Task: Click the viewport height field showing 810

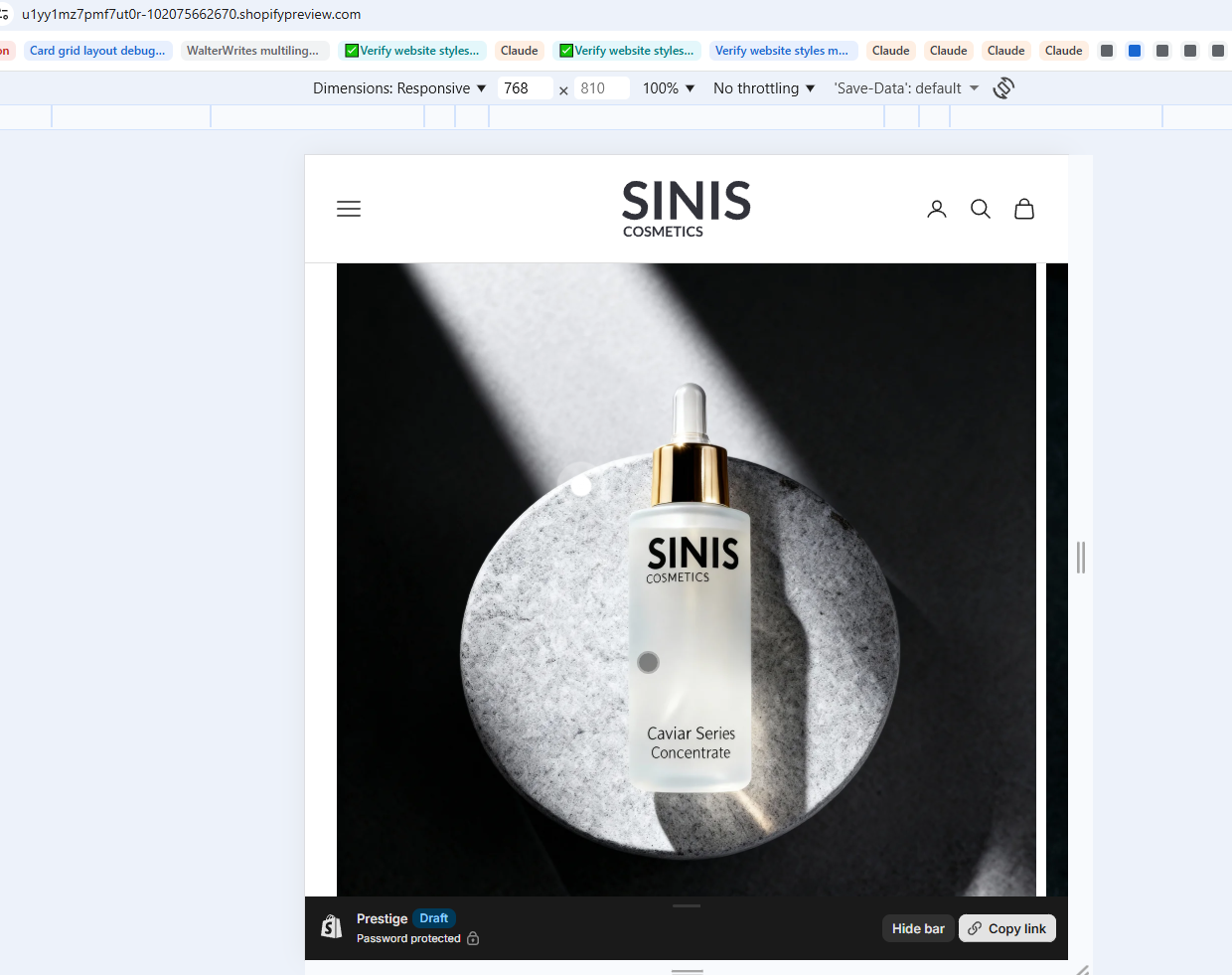Action: tap(601, 88)
